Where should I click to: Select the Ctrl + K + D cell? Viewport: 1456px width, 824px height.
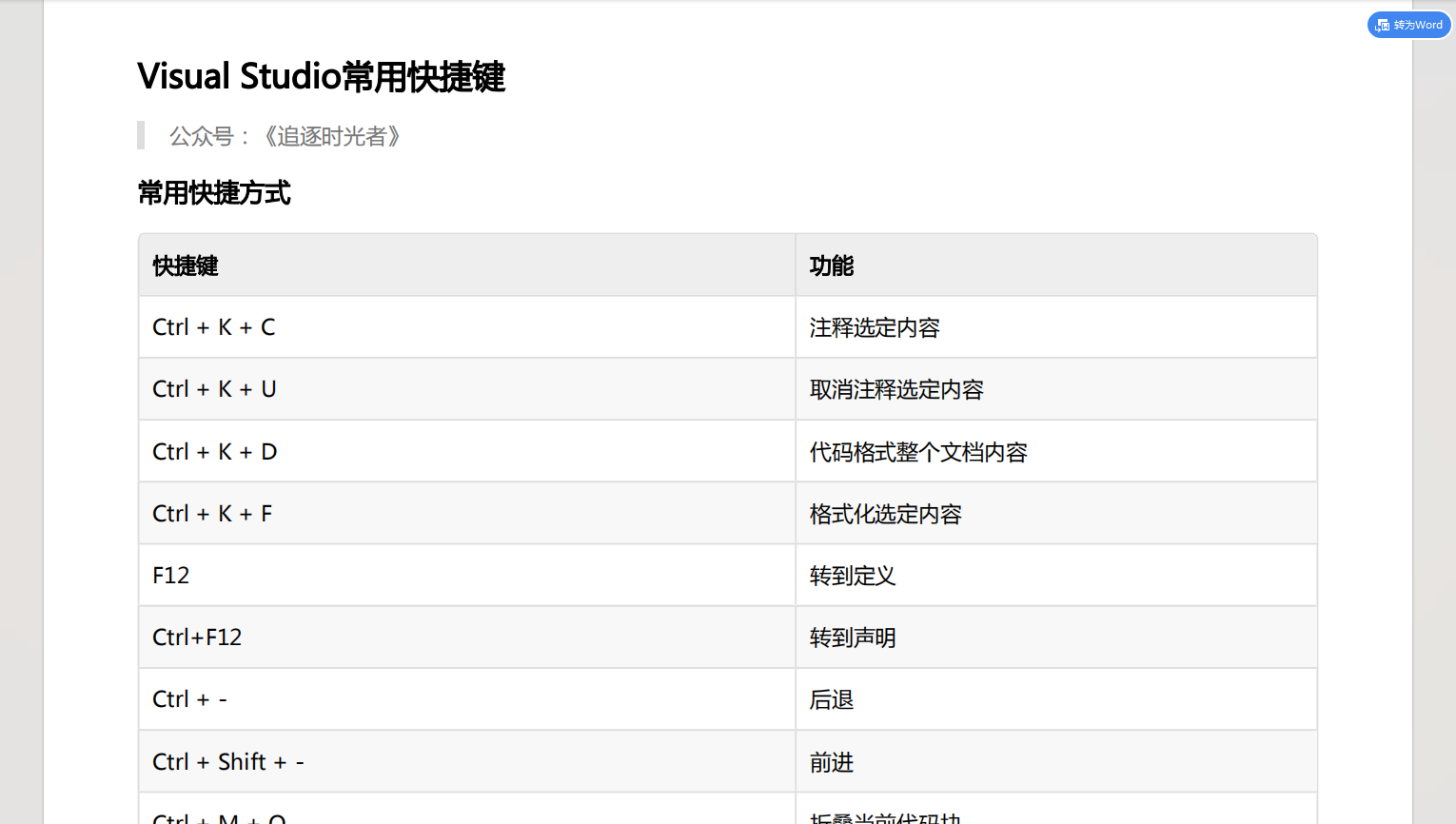pyautogui.click(x=467, y=451)
